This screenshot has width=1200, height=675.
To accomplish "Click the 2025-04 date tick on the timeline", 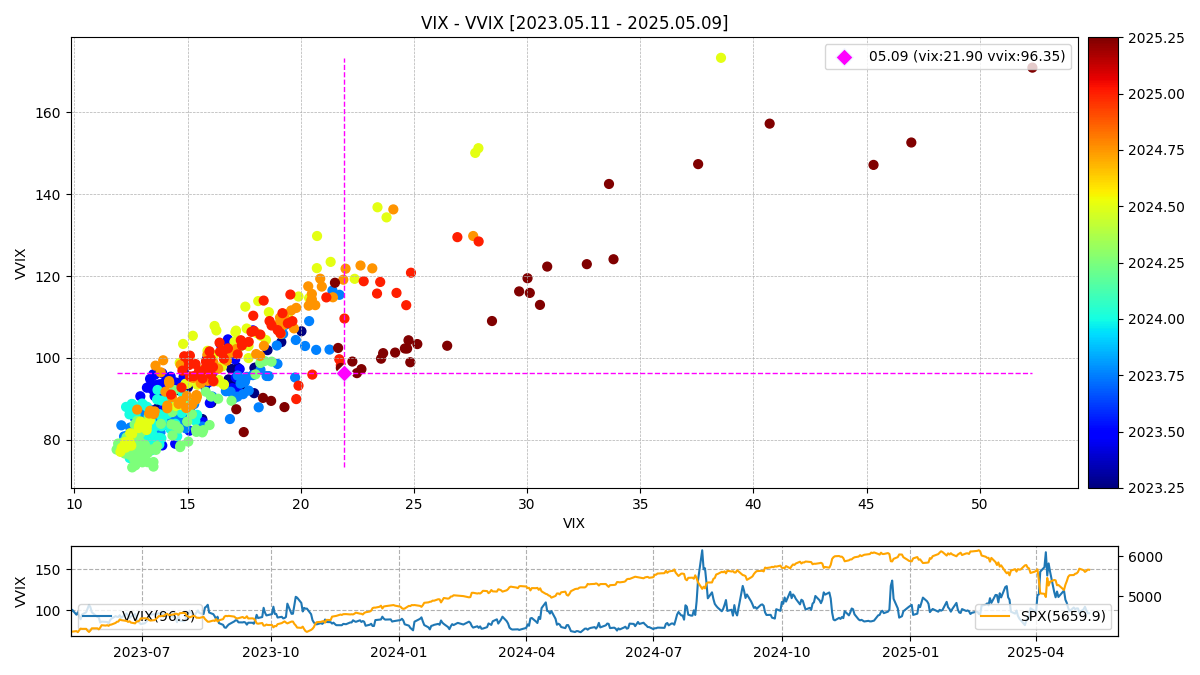I will [1037, 652].
